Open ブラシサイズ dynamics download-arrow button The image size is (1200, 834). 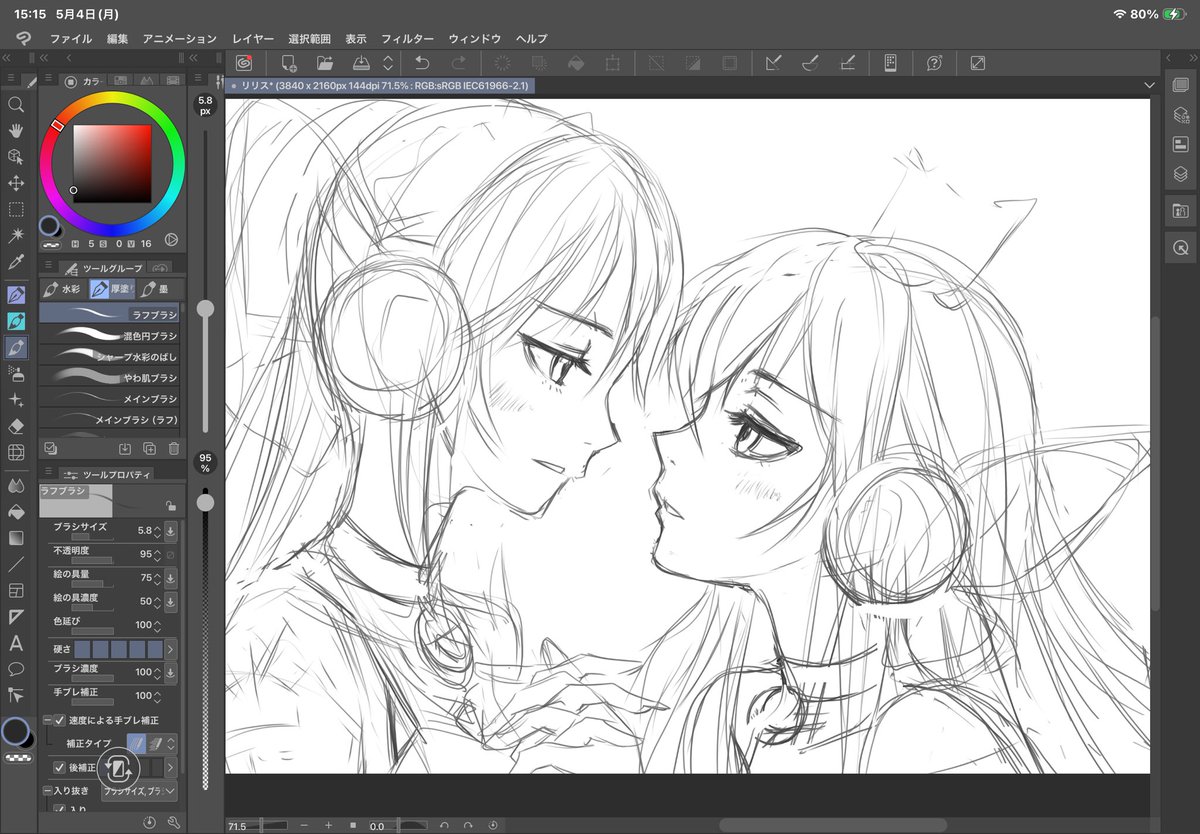coord(170,530)
